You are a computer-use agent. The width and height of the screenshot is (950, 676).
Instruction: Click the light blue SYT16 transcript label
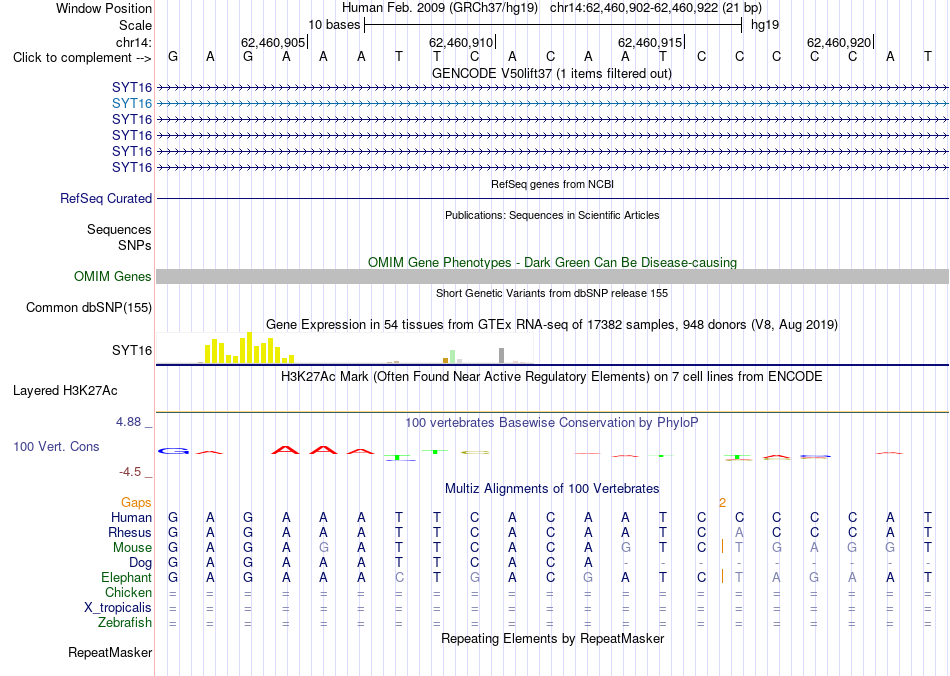pyautogui.click(x=131, y=104)
